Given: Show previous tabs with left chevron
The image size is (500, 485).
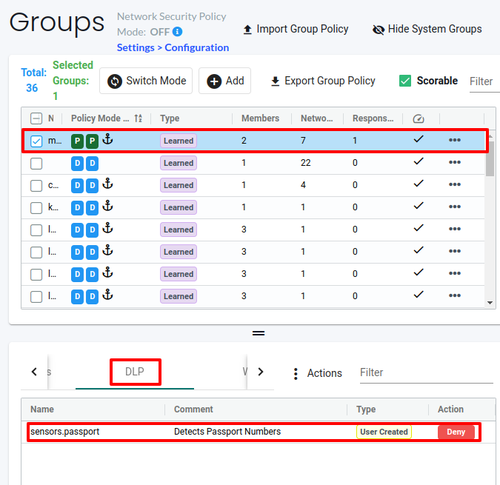Looking at the screenshot, I should coord(34,372).
